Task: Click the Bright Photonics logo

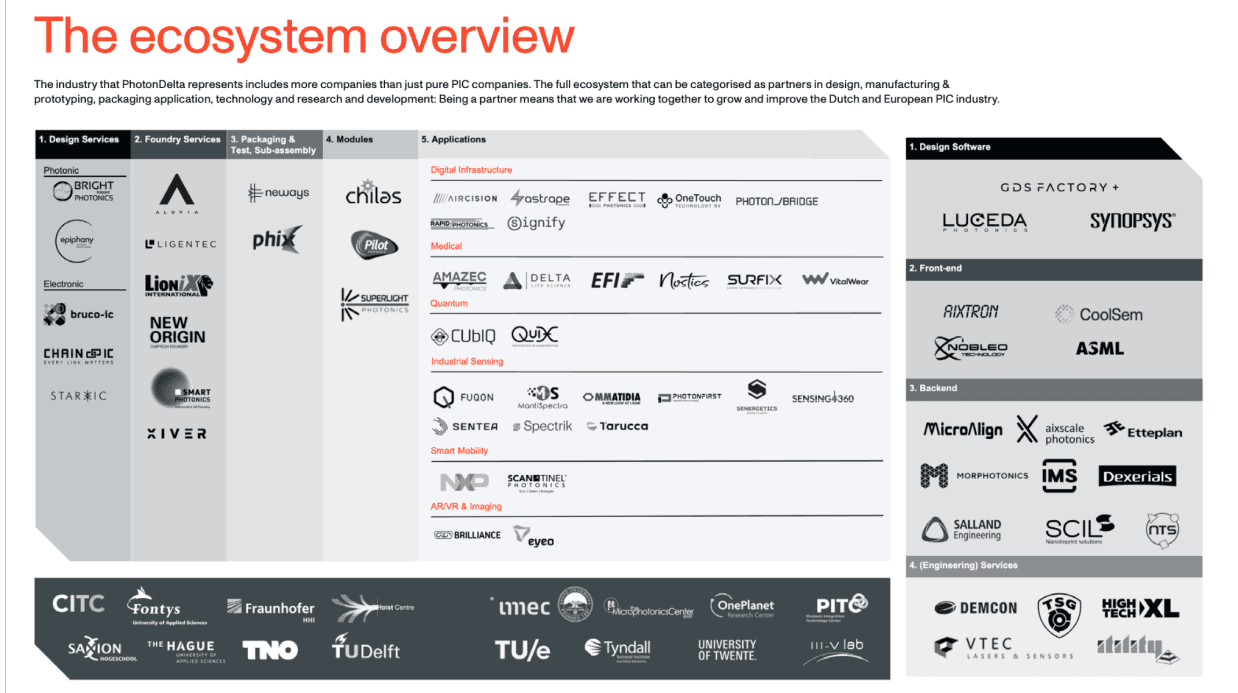Action: [x=83, y=192]
